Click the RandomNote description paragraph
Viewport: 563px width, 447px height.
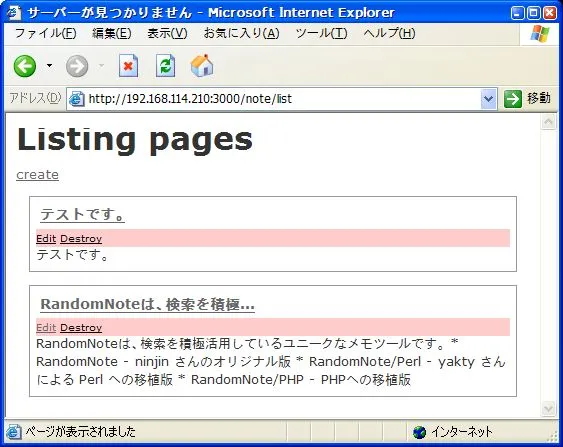[271, 362]
